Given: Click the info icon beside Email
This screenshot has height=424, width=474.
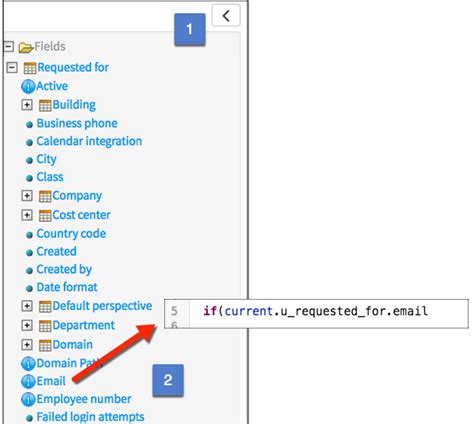Looking at the screenshot, I should pyautogui.click(x=28, y=381).
